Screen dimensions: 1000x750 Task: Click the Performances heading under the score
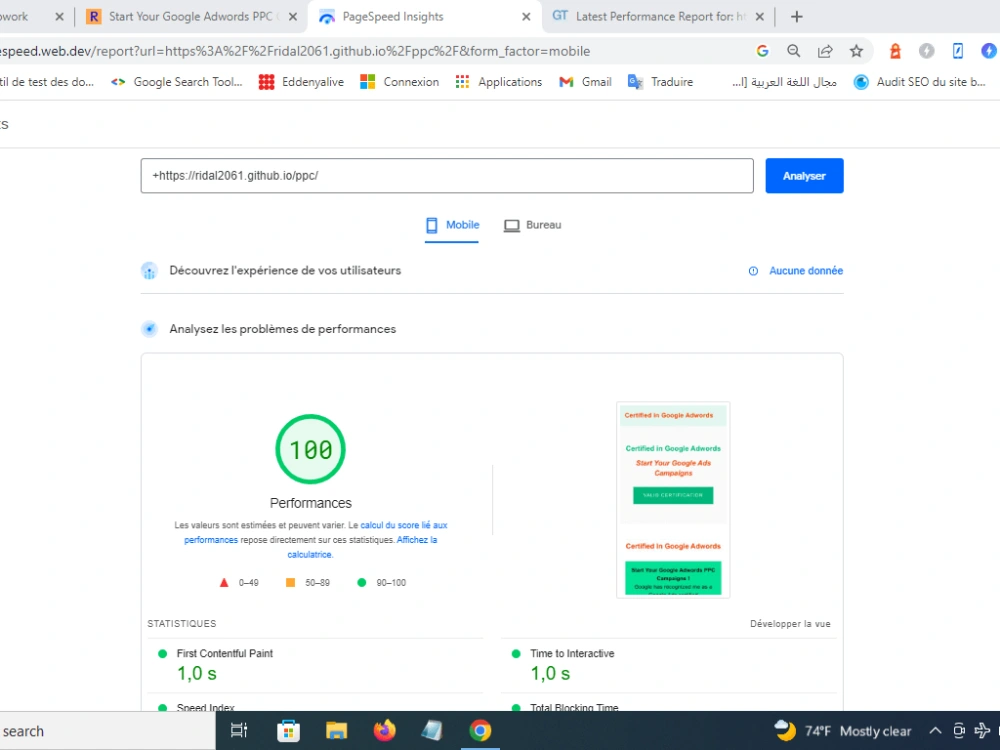[311, 503]
